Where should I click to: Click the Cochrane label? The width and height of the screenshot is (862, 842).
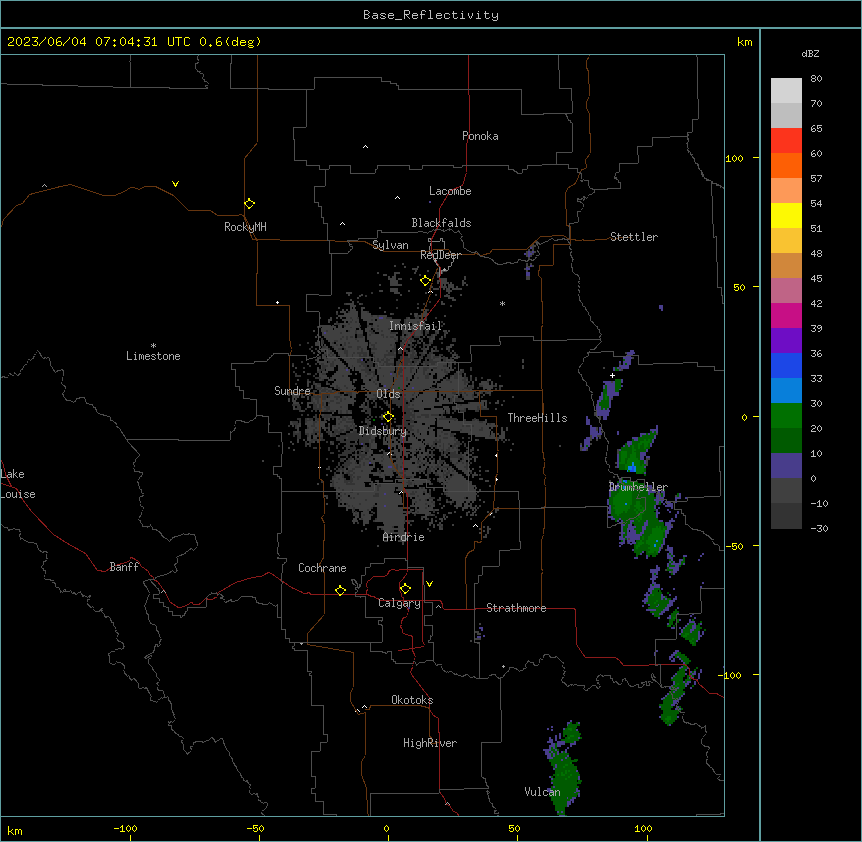[322, 568]
